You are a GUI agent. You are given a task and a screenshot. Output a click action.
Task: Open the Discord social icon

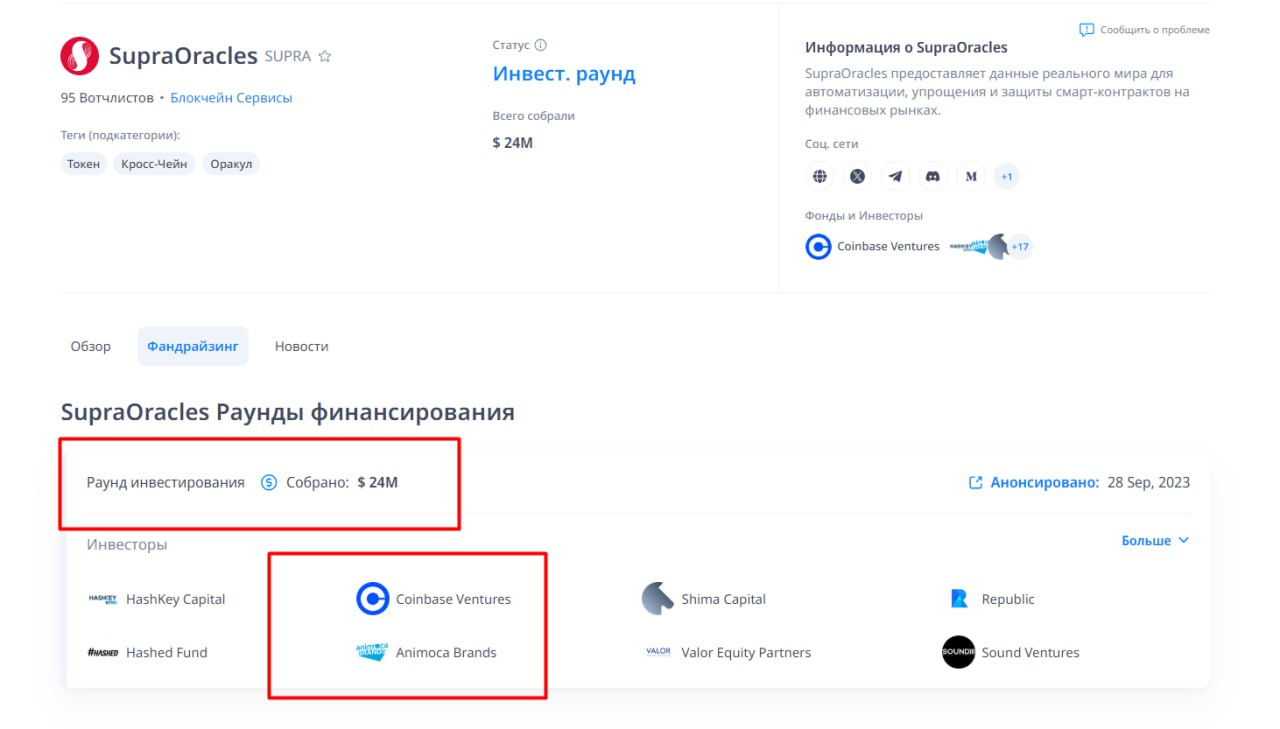click(933, 177)
